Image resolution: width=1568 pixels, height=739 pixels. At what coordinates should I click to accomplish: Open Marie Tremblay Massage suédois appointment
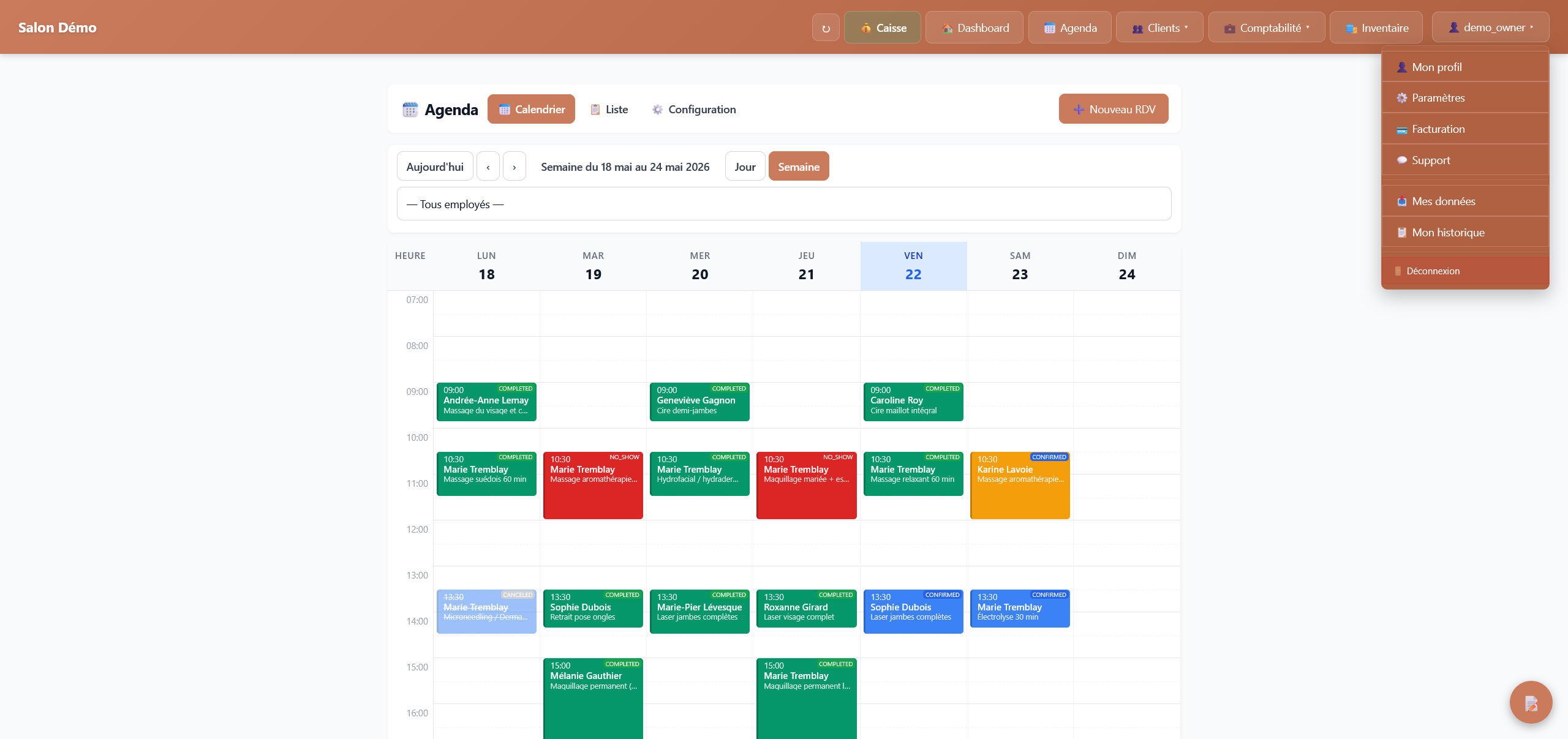tap(486, 473)
